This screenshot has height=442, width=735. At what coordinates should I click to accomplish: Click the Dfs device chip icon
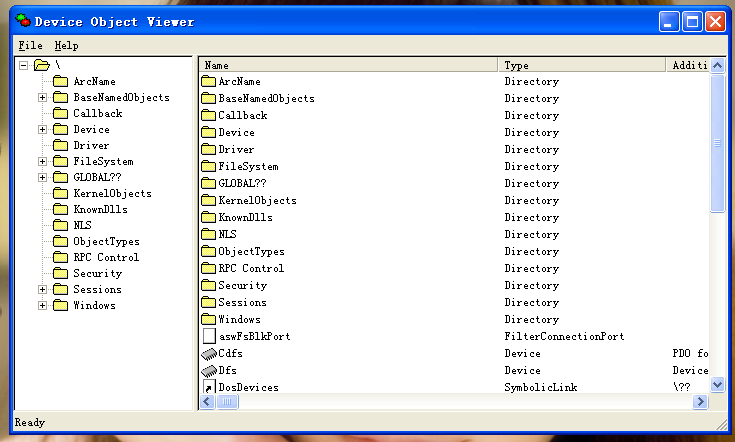[x=209, y=371]
